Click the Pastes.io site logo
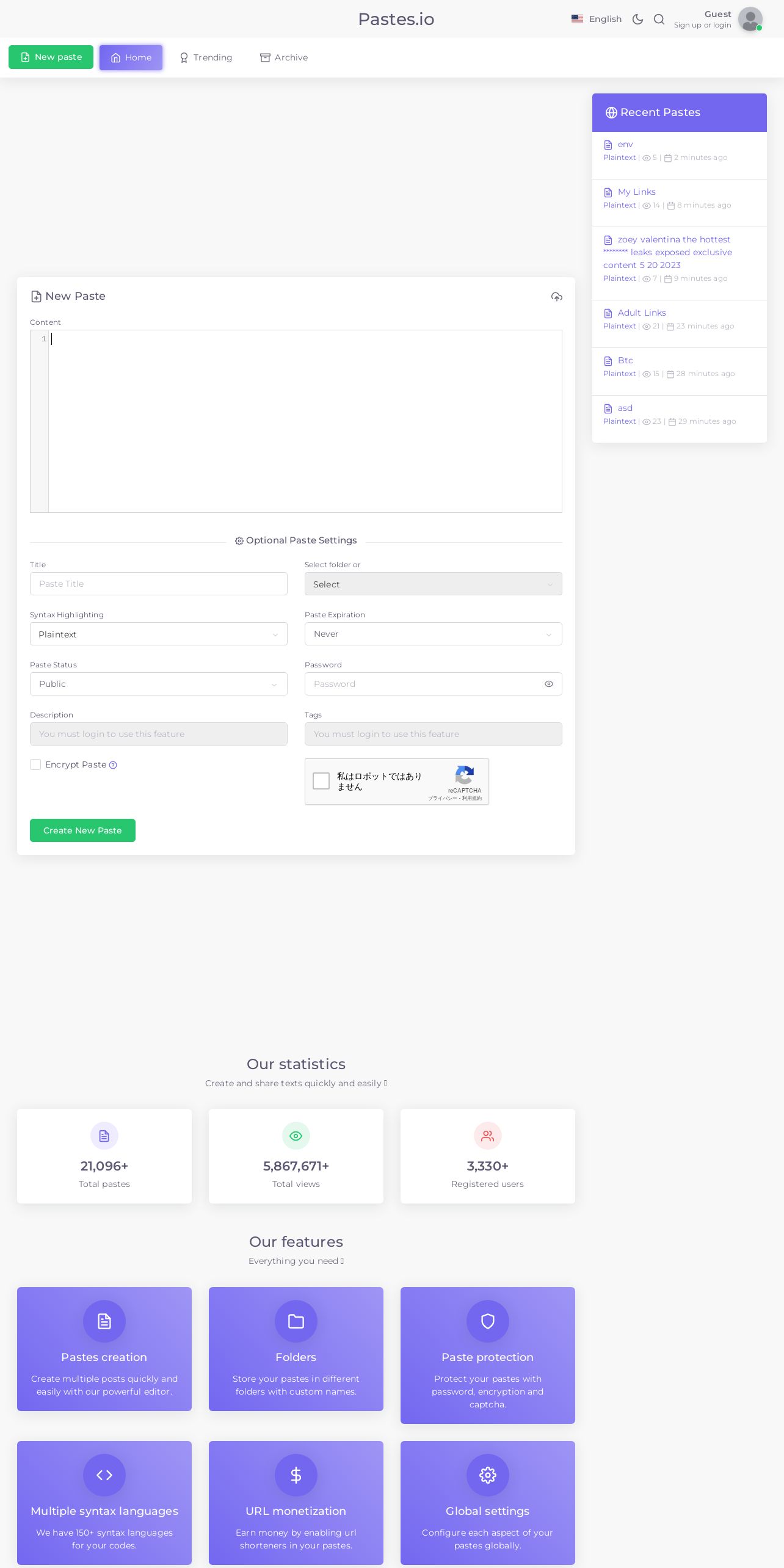Viewport: 784px width, 1568px height. click(396, 19)
